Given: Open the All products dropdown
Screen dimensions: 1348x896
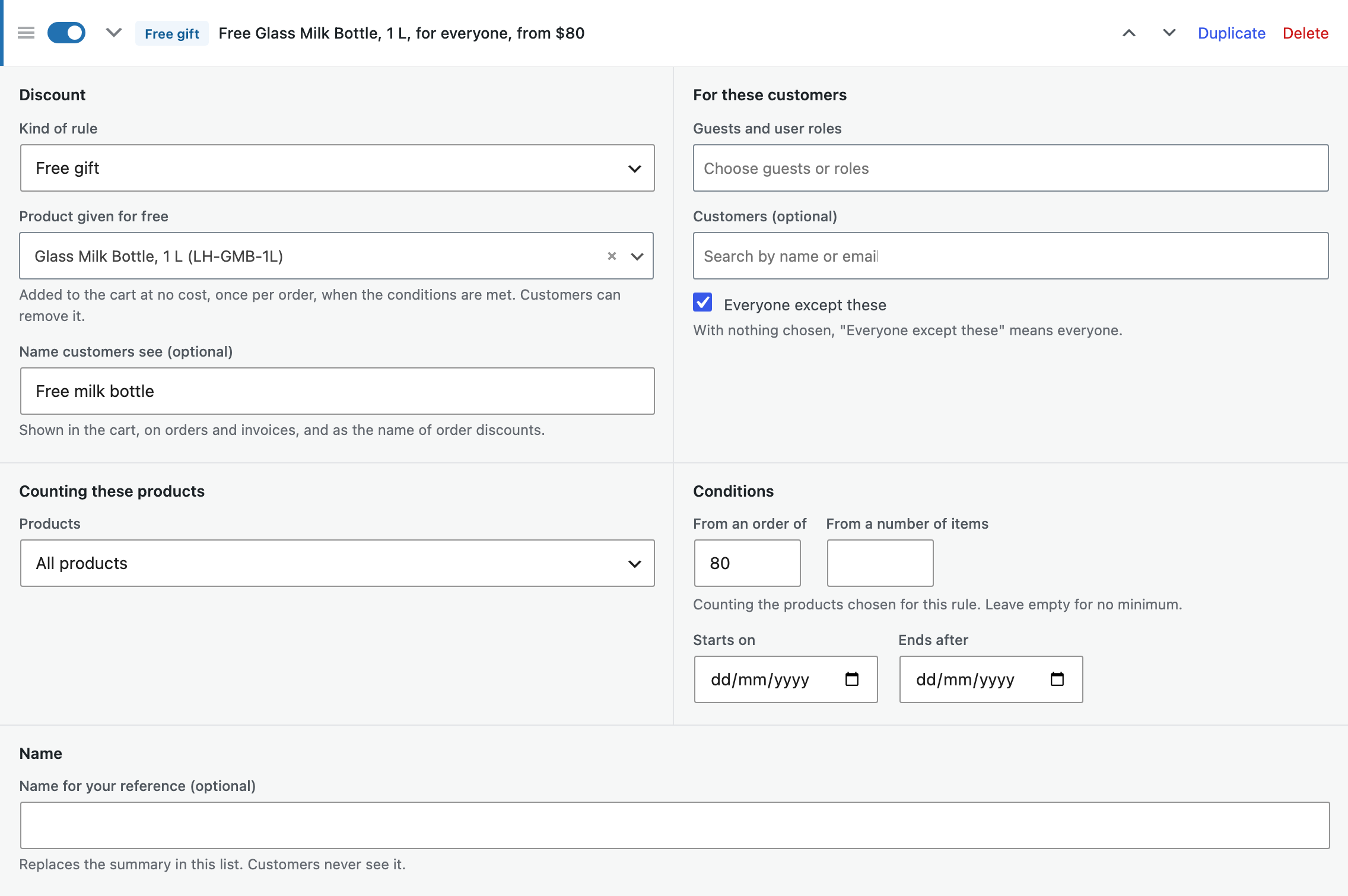Looking at the screenshot, I should click(337, 563).
